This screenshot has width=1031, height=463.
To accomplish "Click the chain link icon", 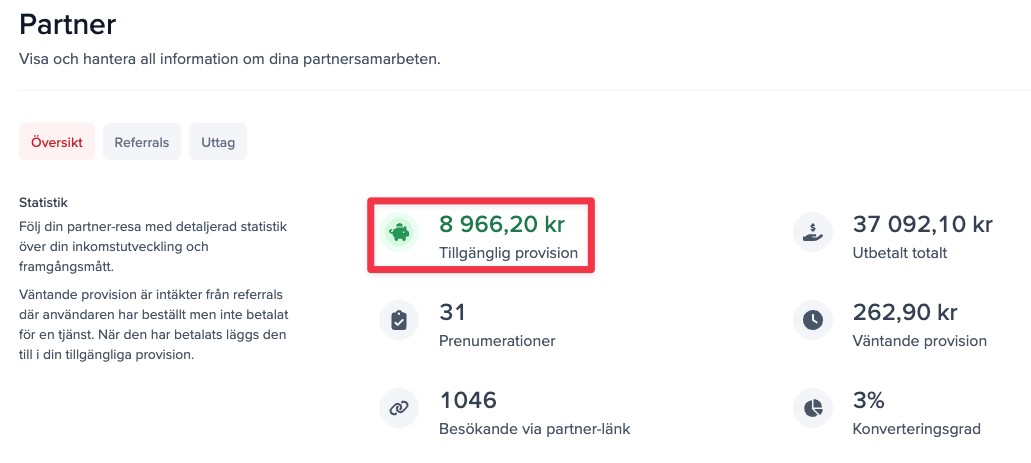I will coord(399,408).
